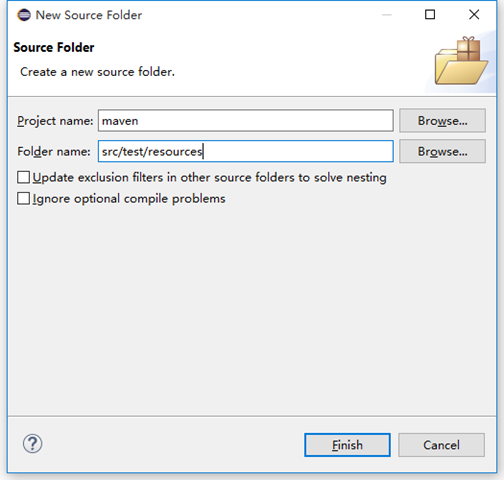Click the Eclipse logo in the title bar

click(x=24, y=15)
